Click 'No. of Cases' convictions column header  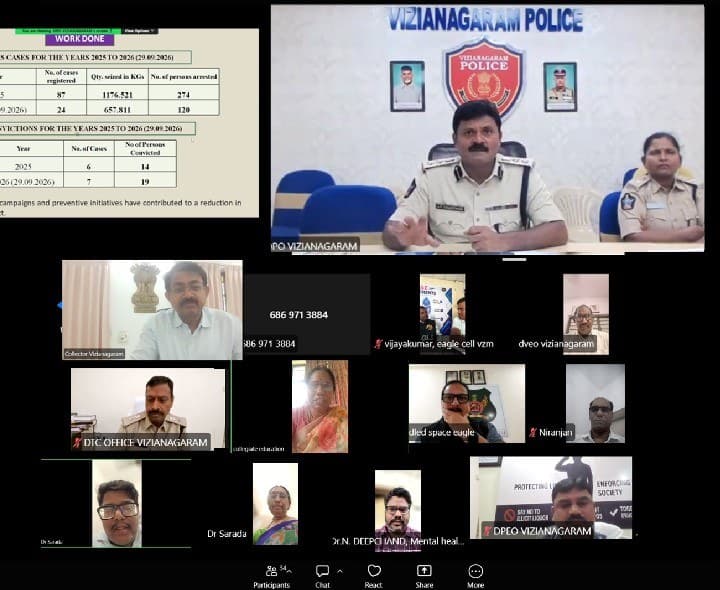tap(89, 148)
